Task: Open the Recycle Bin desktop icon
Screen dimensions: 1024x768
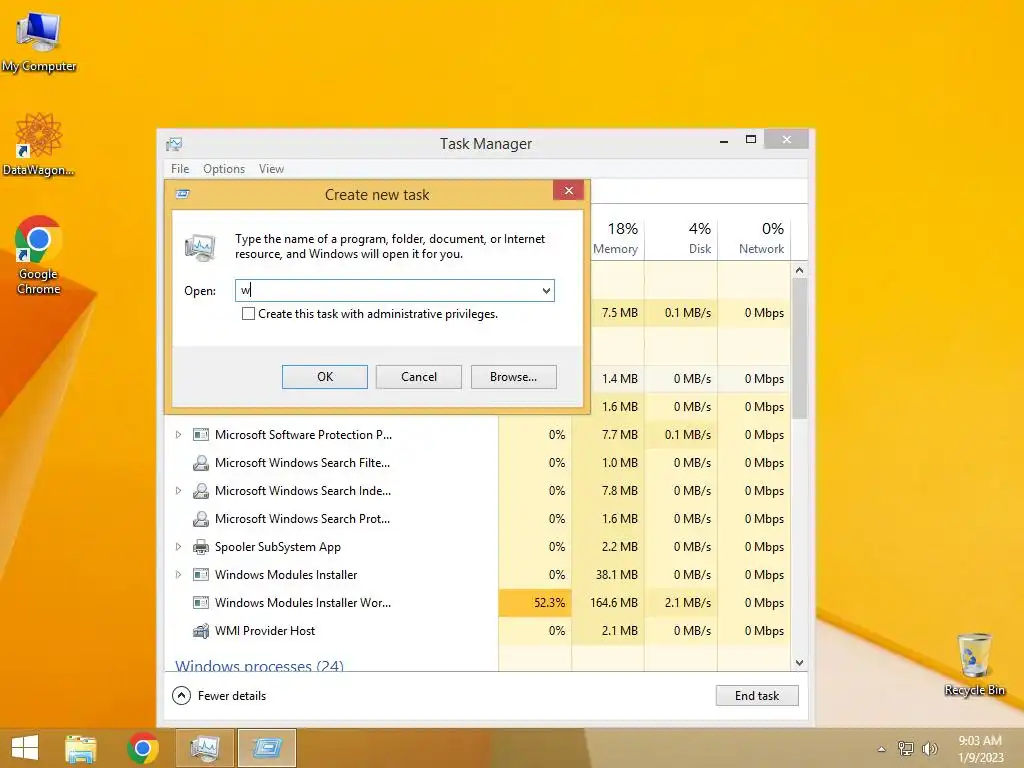Action: click(974, 665)
